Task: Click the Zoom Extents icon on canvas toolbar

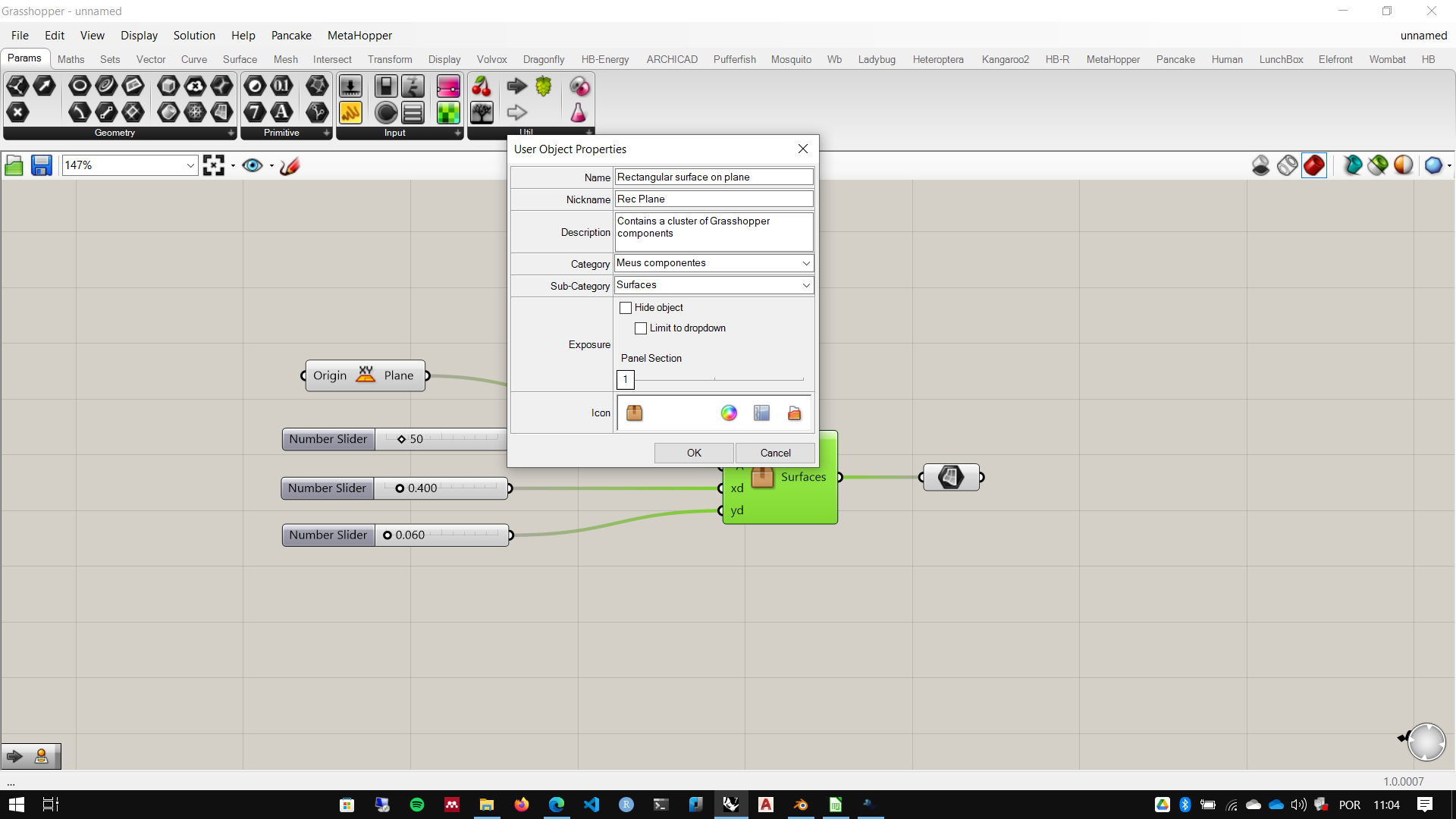Action: (214, 165)
